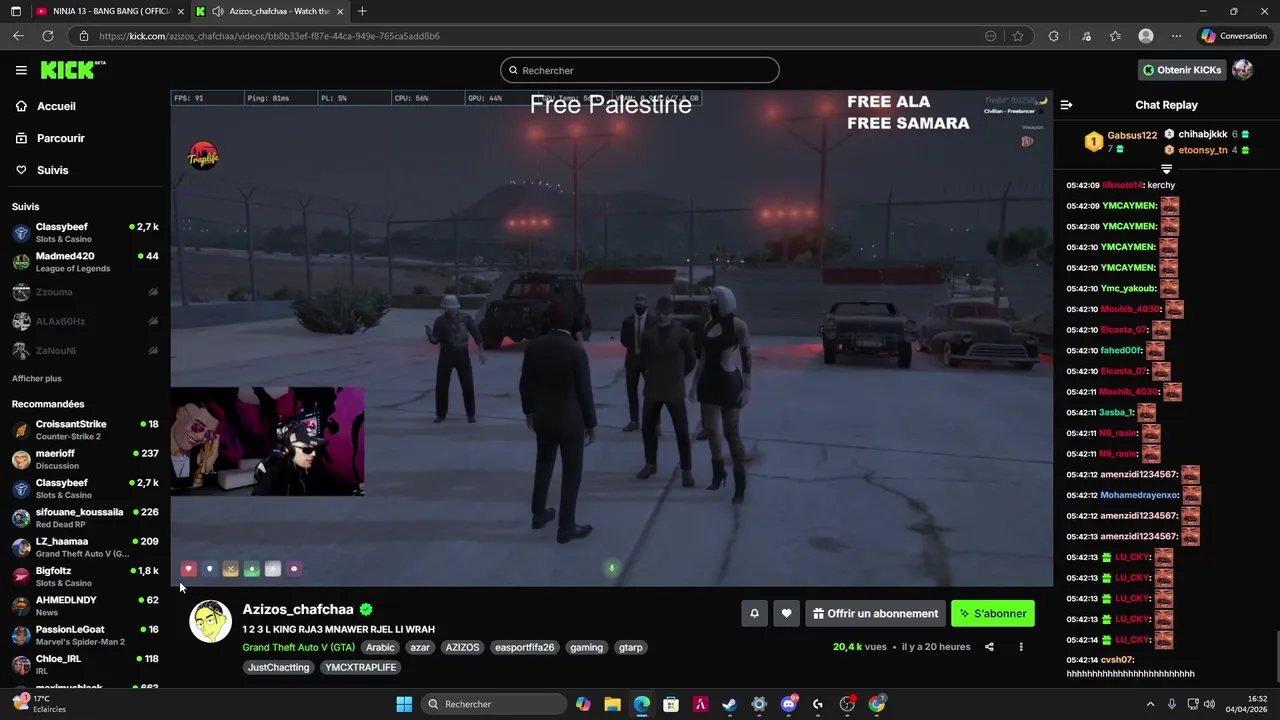Select the azar tag
1280x720 pixels.
[x=420, y=647]
